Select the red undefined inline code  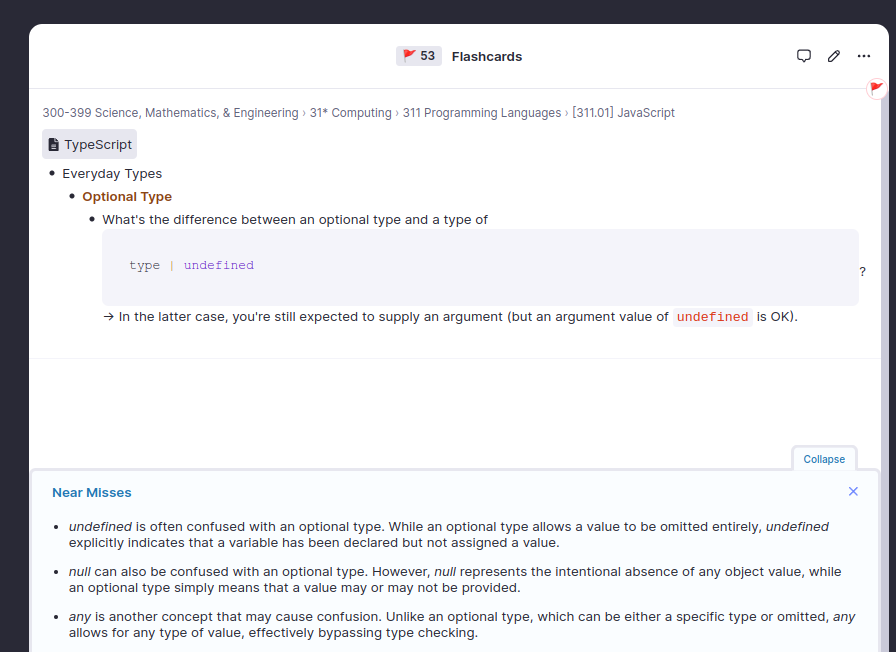(x=712, y=317)
